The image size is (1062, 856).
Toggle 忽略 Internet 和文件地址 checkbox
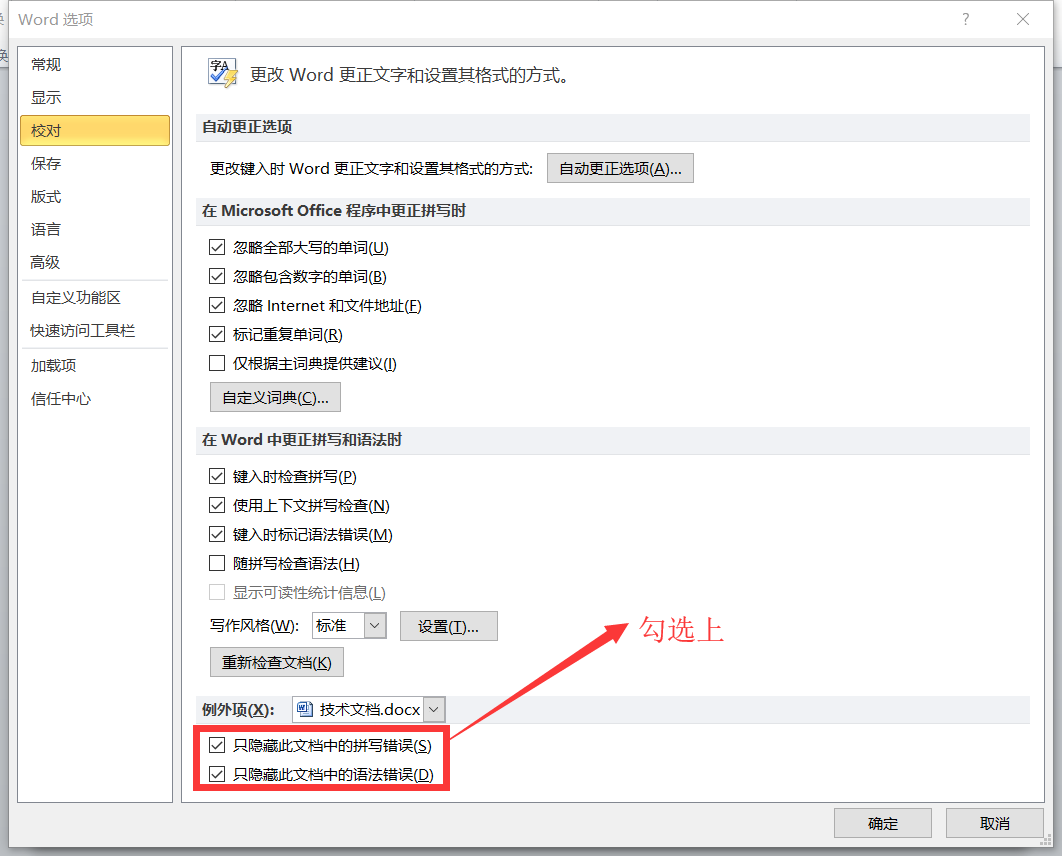(x=217, y=305)
